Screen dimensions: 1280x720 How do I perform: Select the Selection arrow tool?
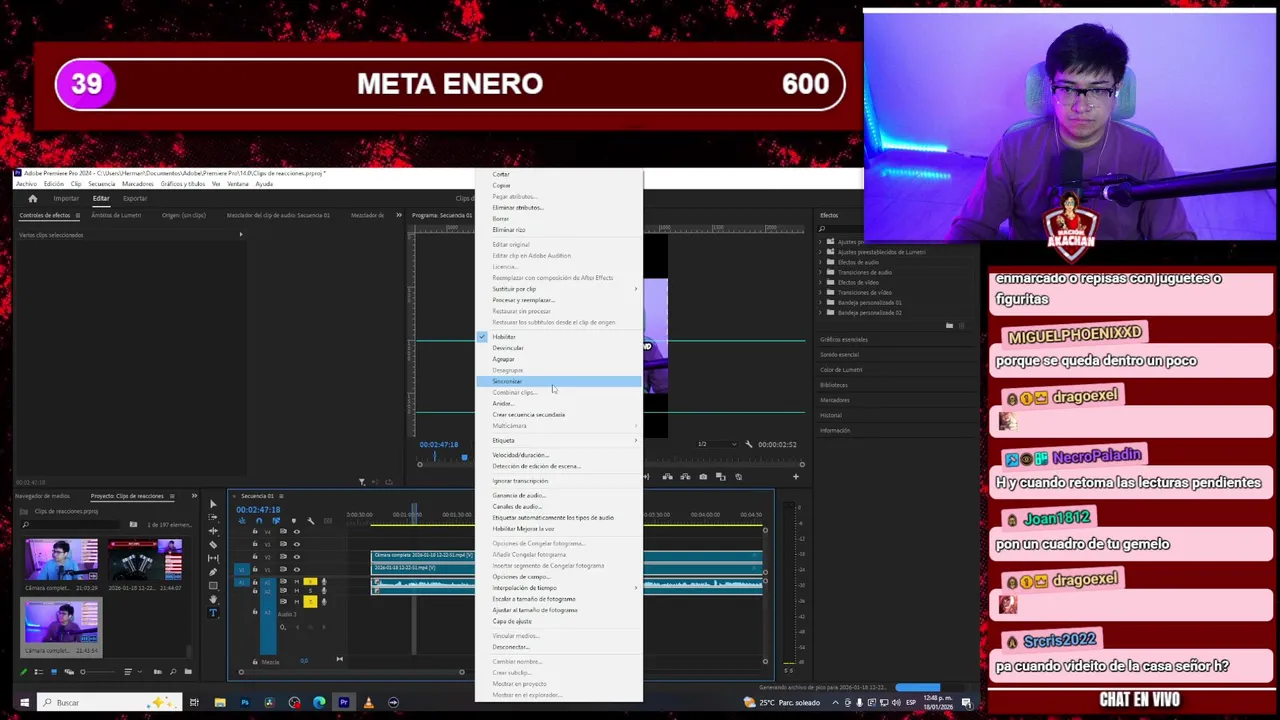click(213, 504)
